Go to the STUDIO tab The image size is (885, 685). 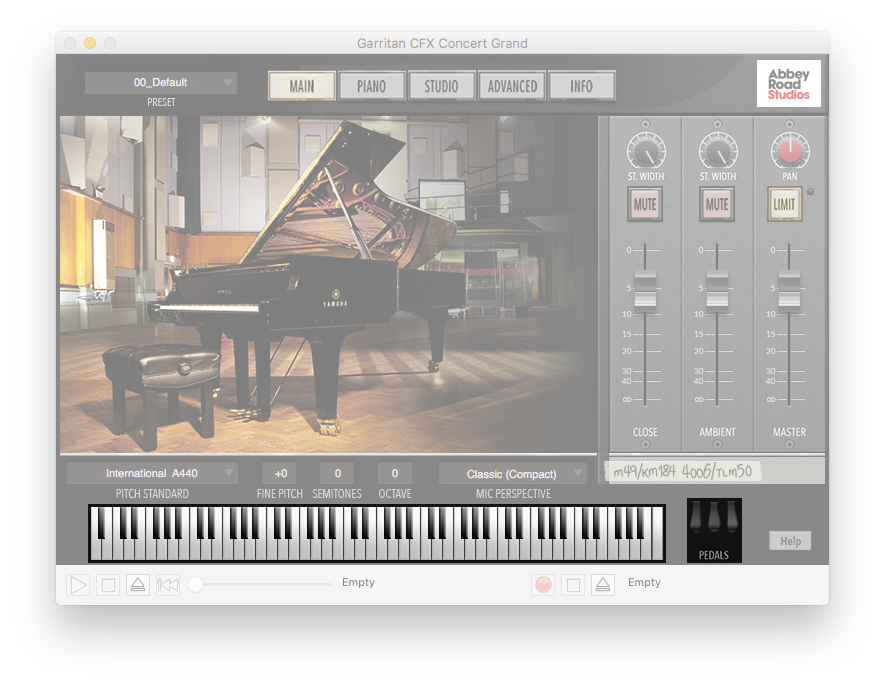click(x=441, y=86)
